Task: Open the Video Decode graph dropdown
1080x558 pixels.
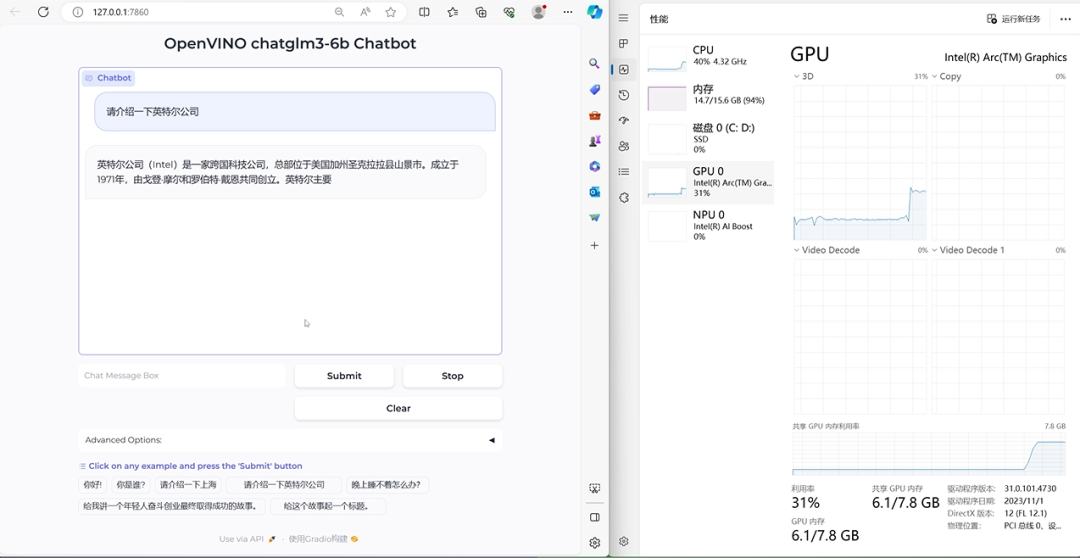Action: [x=827, y=250]
